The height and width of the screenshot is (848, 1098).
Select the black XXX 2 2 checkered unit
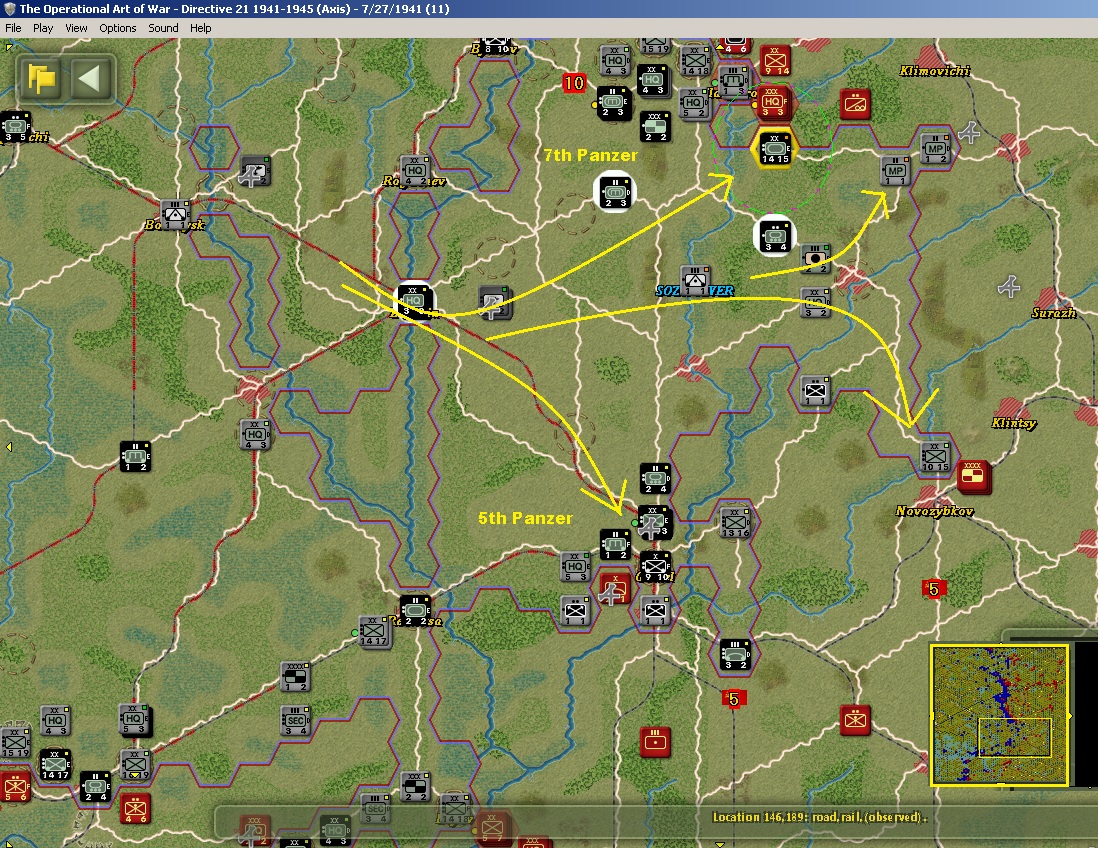click(x=655, y=127)
